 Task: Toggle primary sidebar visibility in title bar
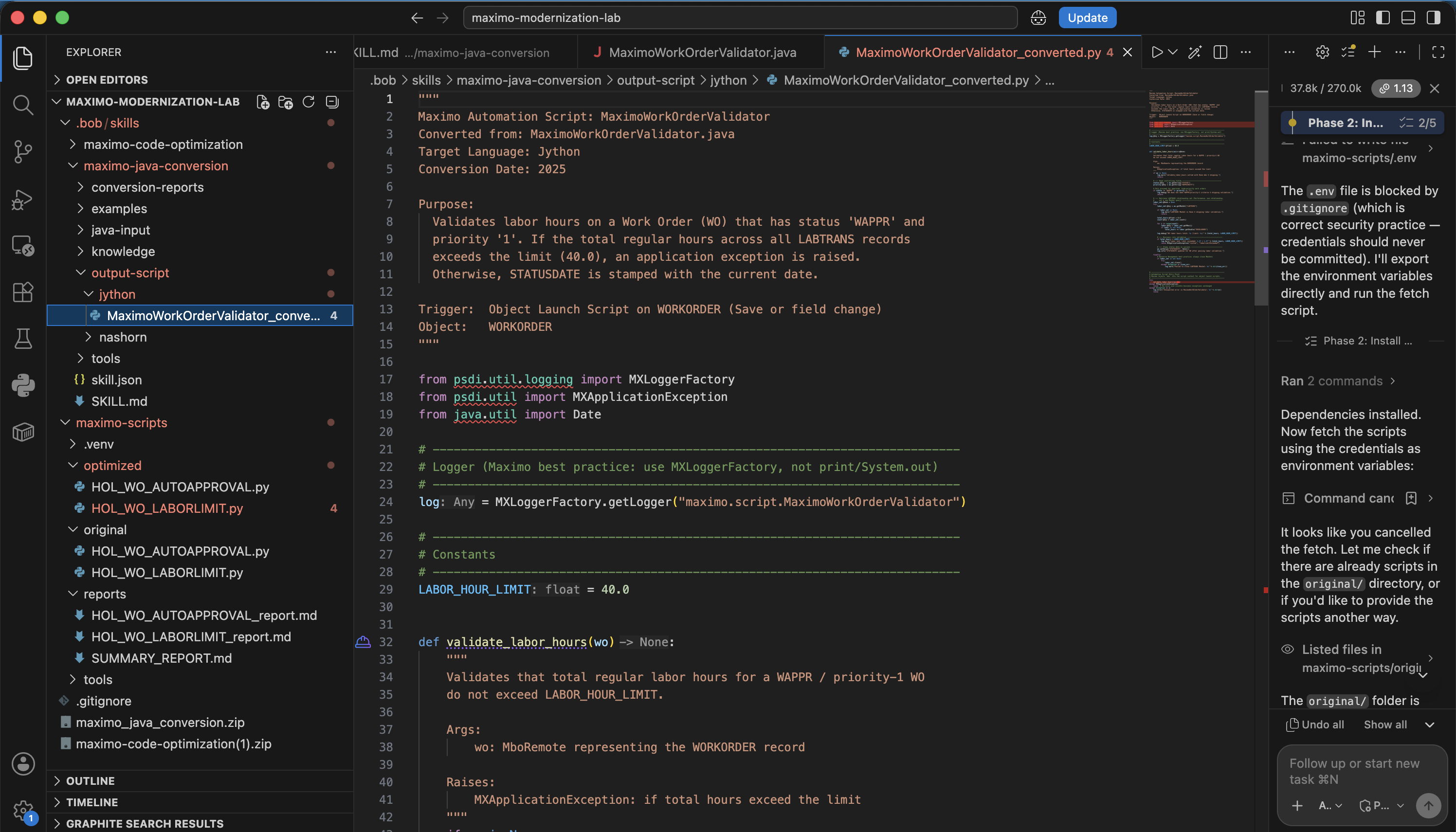(1383, 18)
